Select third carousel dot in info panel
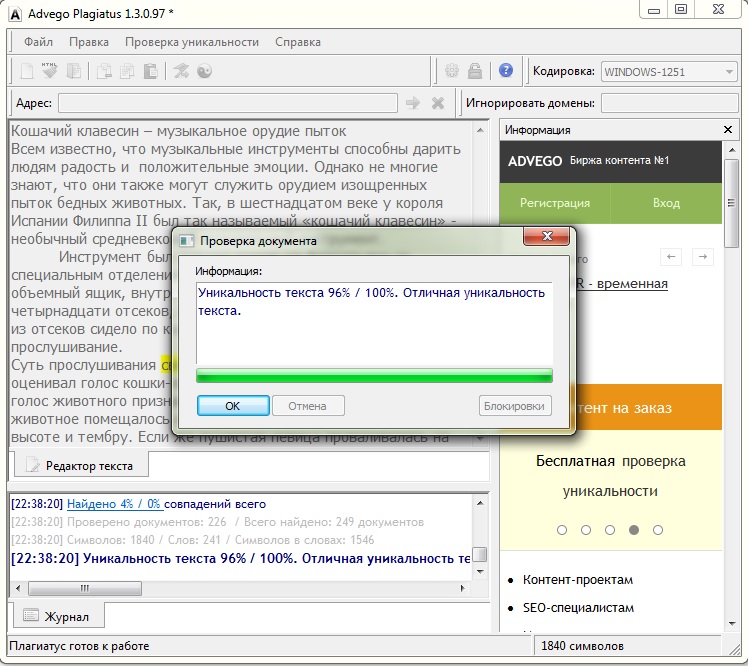Viewport: 748px width, 666px height. (x=610, y=530)
